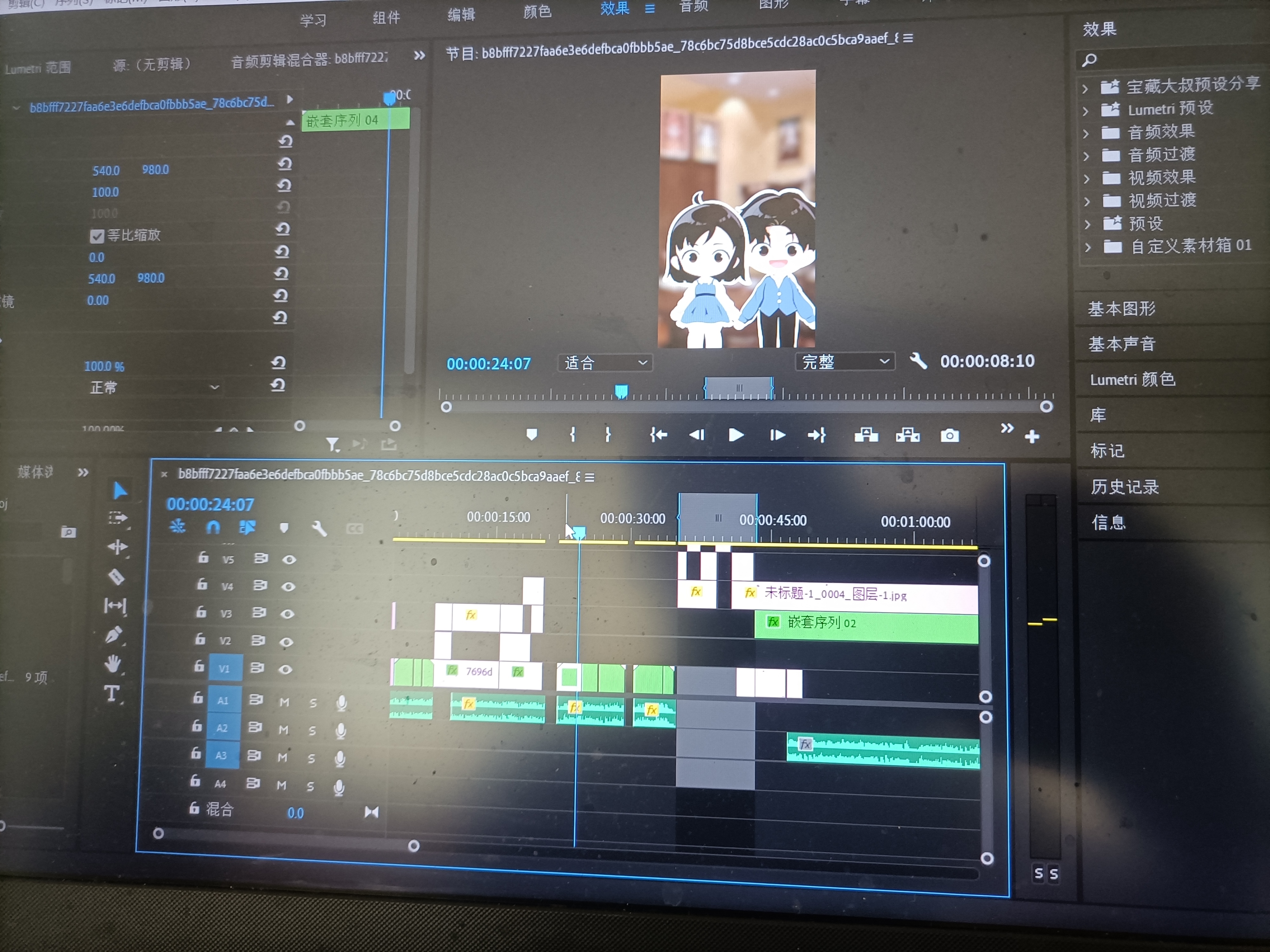
Task: Click the Lift button in Program monitor
Action: click(x=866, y=435)
